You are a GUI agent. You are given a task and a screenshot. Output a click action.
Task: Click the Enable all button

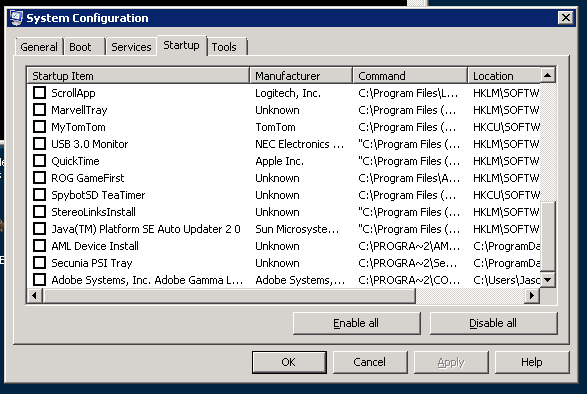(356, 323)
